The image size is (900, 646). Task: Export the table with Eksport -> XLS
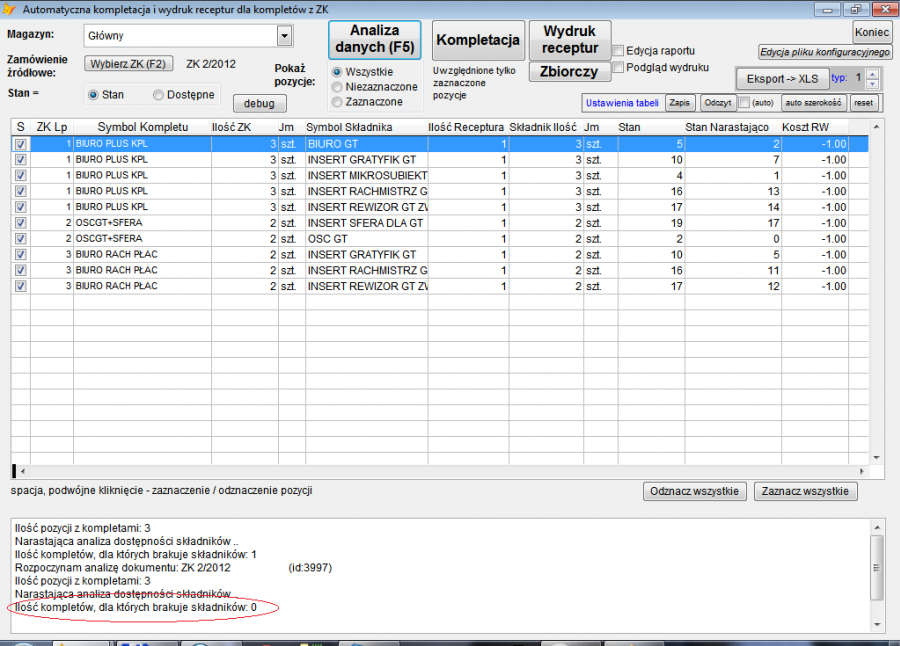pos(782,79)
